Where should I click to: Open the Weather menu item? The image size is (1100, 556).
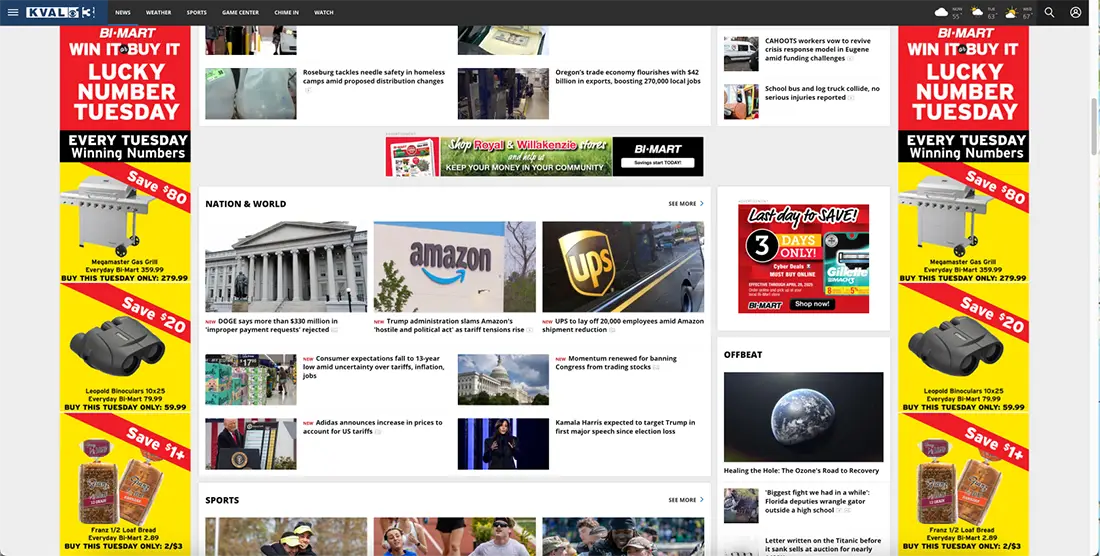pyautogui.click(x=159, y=13)
